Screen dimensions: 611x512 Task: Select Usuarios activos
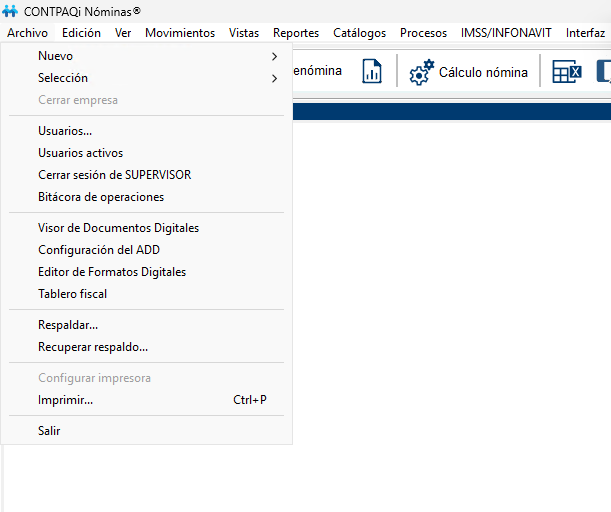point(147,153)
